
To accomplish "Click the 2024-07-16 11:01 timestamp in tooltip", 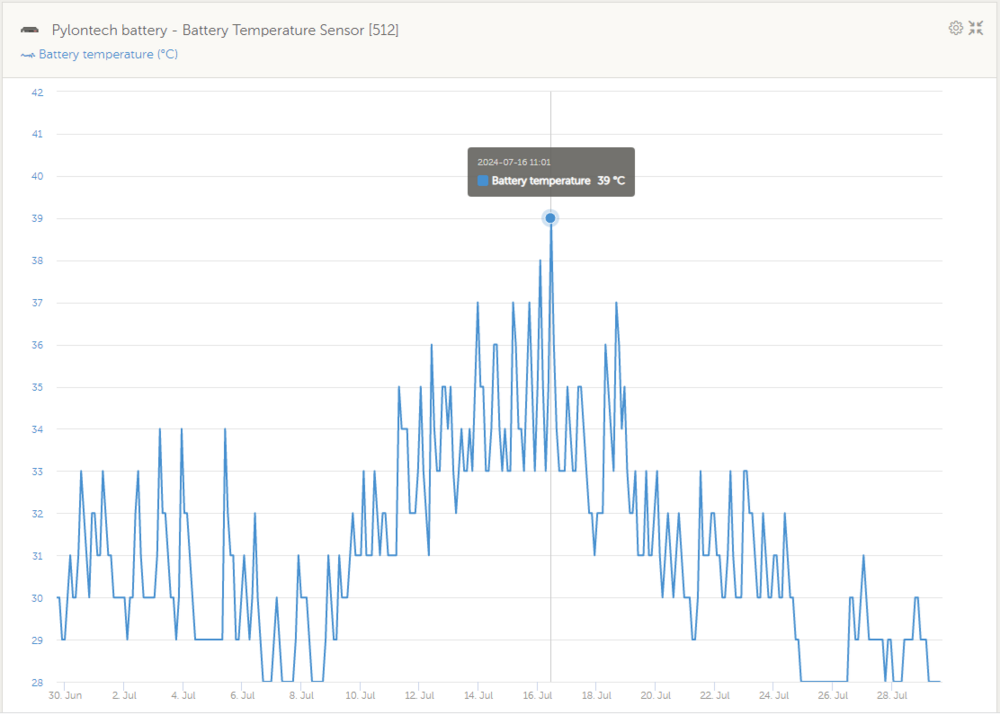I will click(x=514, y=162).
